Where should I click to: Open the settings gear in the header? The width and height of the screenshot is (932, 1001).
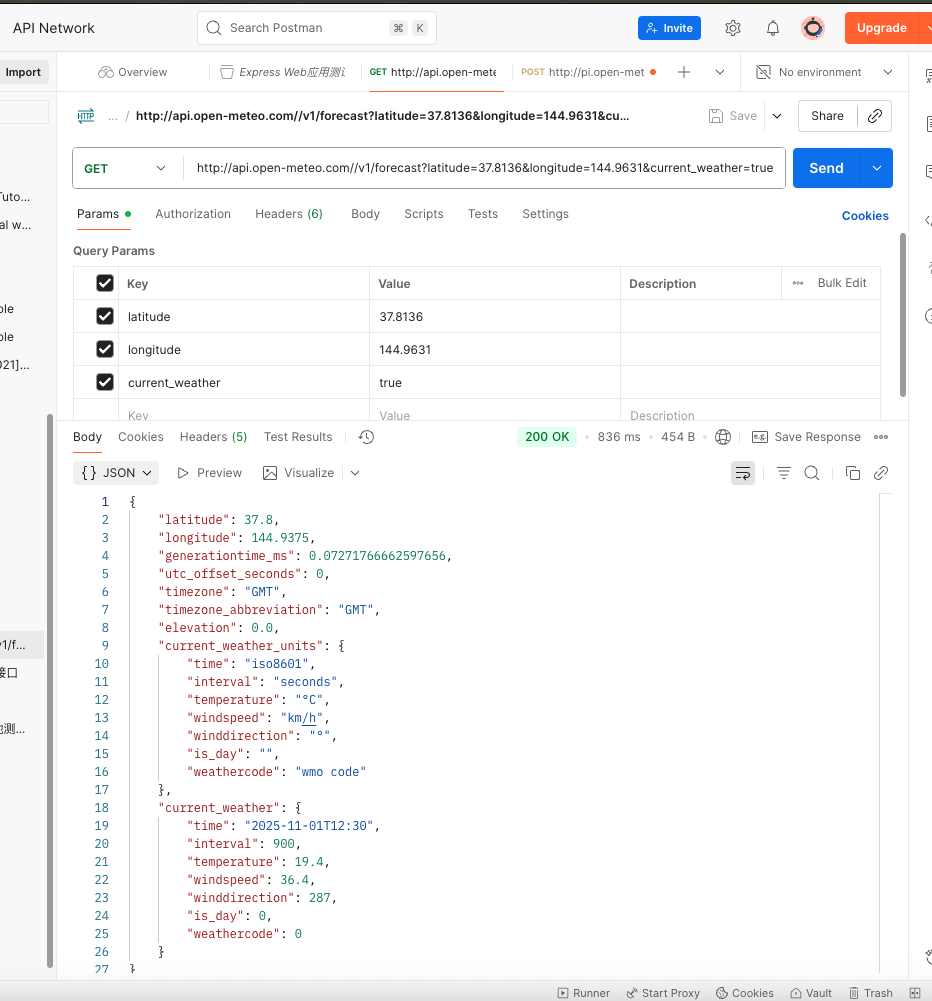[x=733, y=28]
